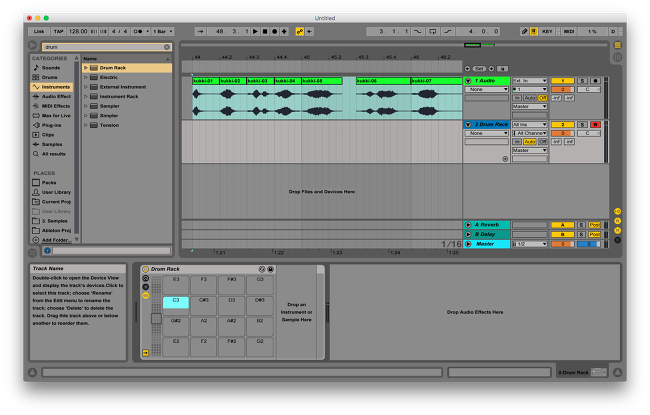Open All Channels dropdown on Drum Rack track
Viewport: 650px width, 415px height.
530,133
